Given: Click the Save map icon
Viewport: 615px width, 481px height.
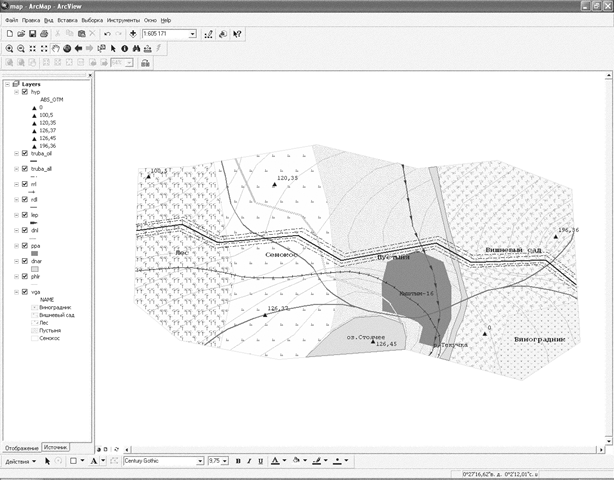Looking at the screenshot, I should [31, 34].
